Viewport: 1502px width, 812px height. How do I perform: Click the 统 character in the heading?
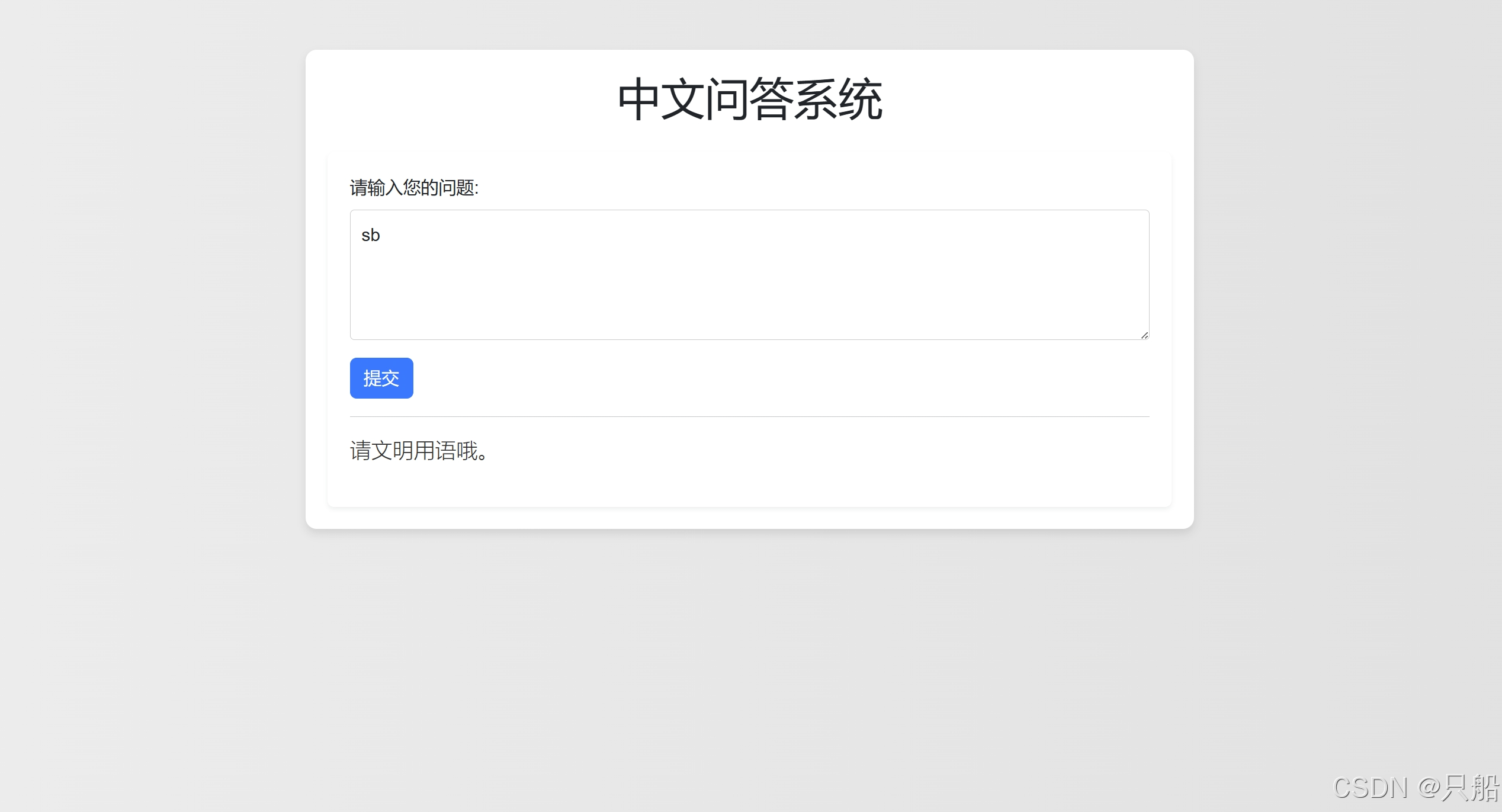(x=861, y=100)
